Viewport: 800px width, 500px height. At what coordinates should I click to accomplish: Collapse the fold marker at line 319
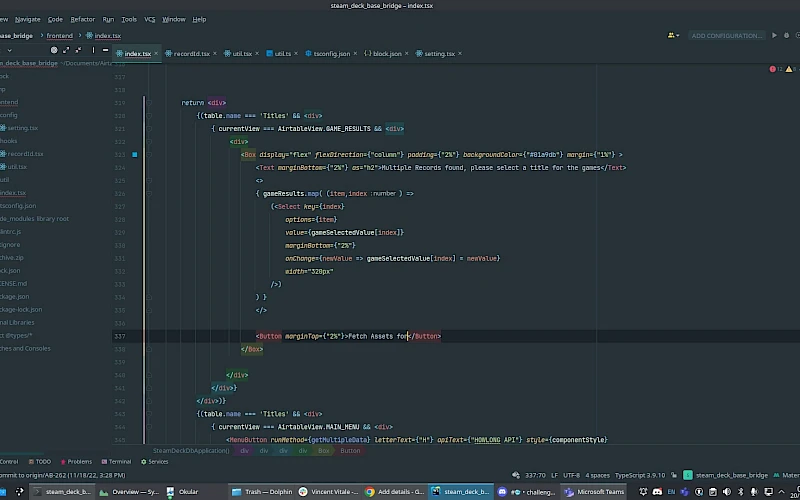click(x=149, y=103)
